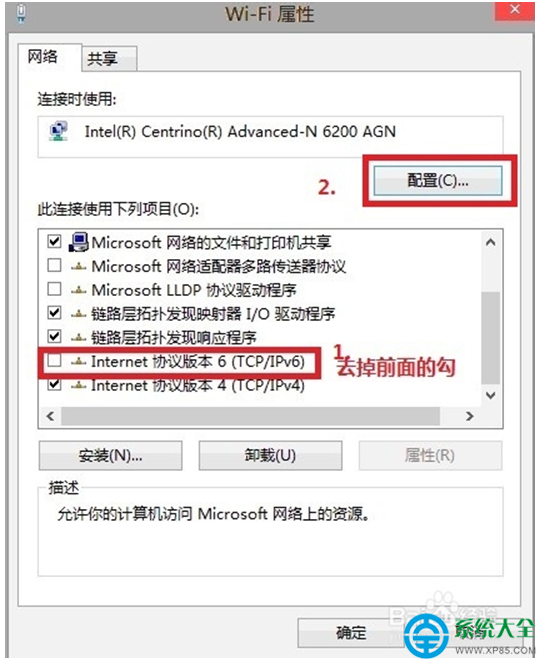Enable the Microsoft LLDP 协议驱动程序 checkbox
The image size is (538, 661).
[54, 289]
